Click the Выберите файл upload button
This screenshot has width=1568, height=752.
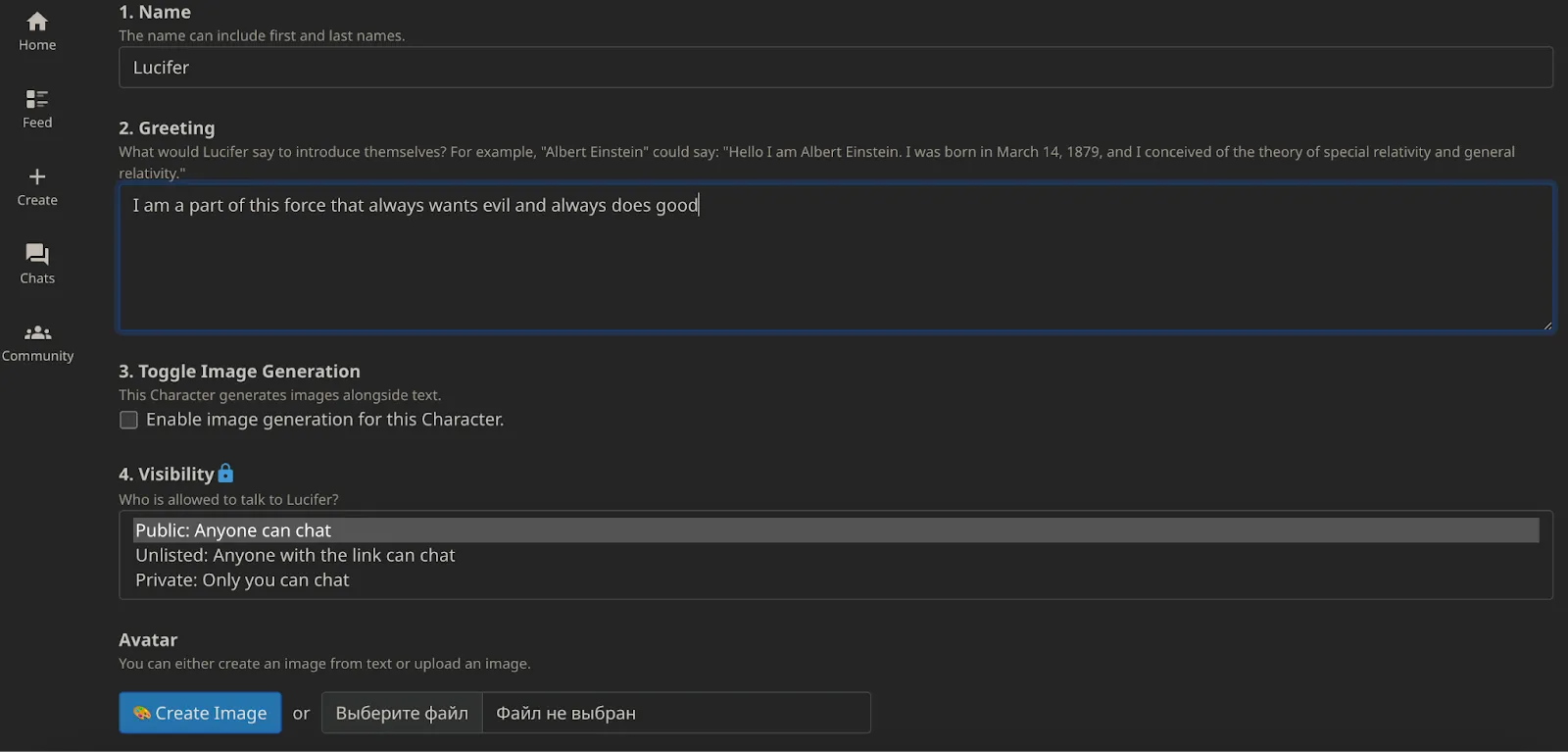coord(402,713)
